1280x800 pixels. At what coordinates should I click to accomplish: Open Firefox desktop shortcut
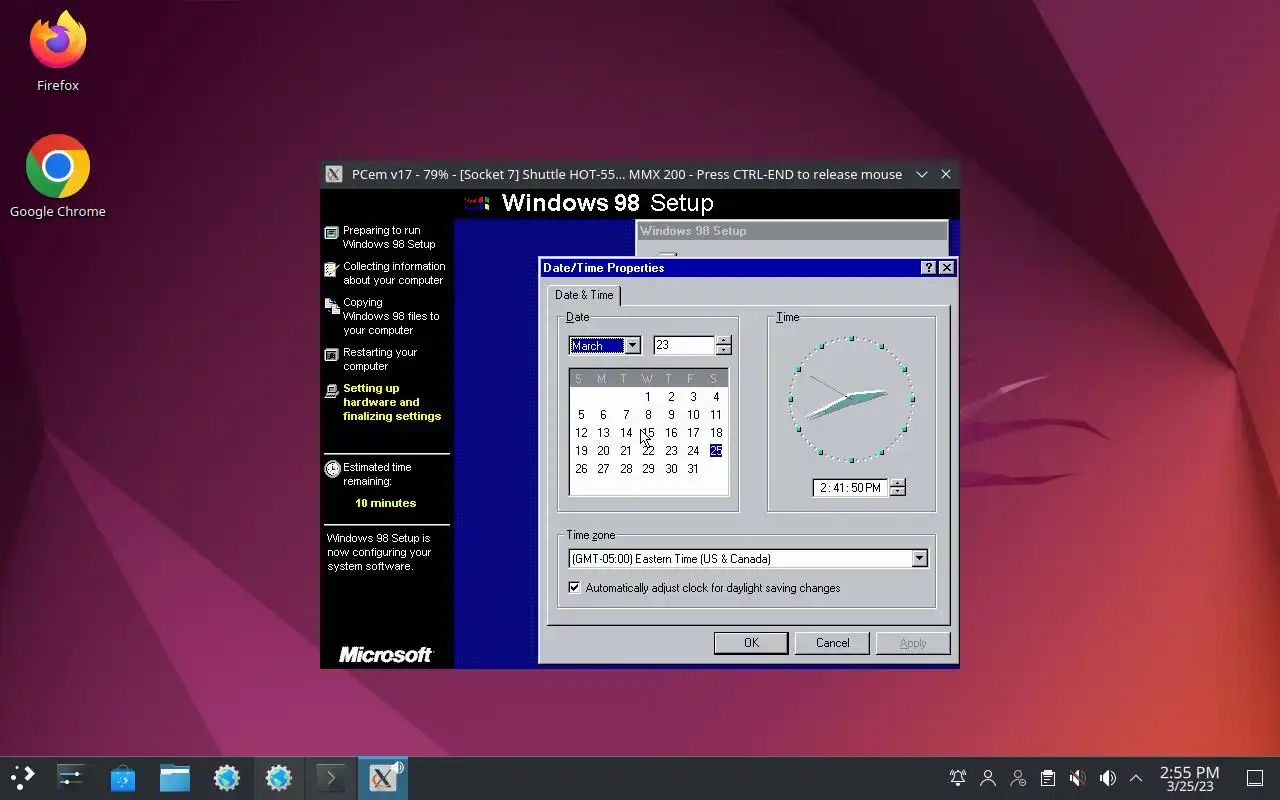tap(58, 52)
